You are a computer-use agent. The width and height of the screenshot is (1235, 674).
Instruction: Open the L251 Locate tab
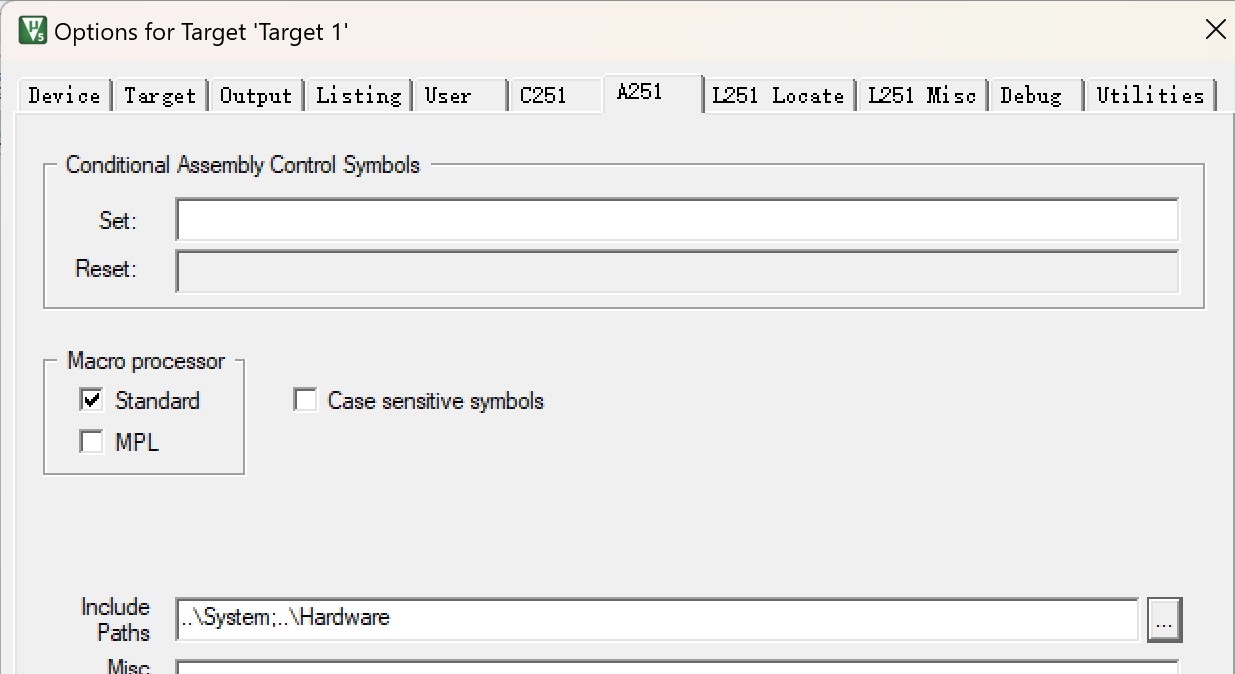[x=778, y=96]
